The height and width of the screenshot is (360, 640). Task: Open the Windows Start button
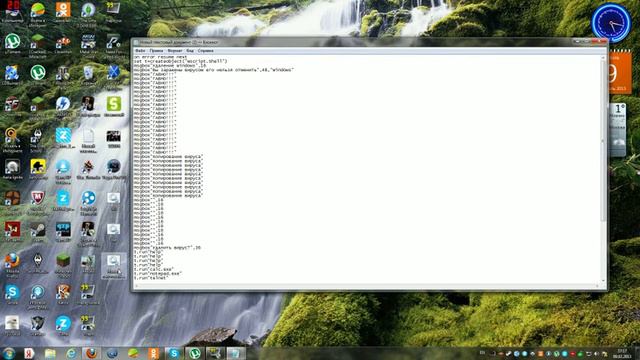click(x=9, y=353)
